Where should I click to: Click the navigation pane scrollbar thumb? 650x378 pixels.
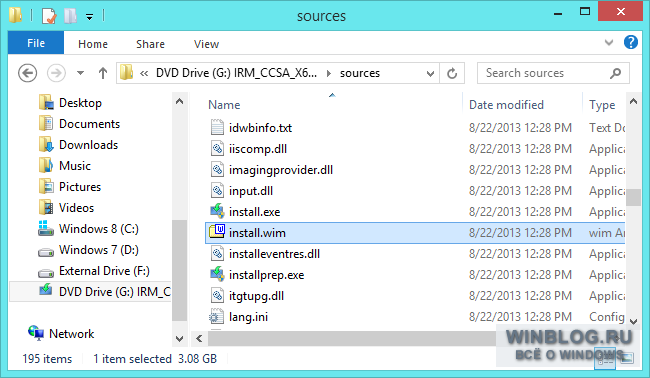(179, 270)
